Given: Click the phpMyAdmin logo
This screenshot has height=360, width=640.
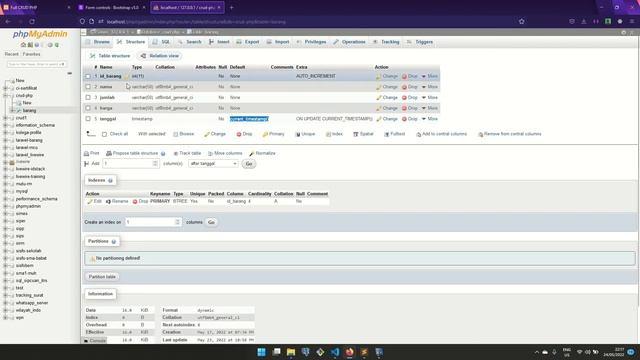Looking at the screenshot, I should [40, 34].
